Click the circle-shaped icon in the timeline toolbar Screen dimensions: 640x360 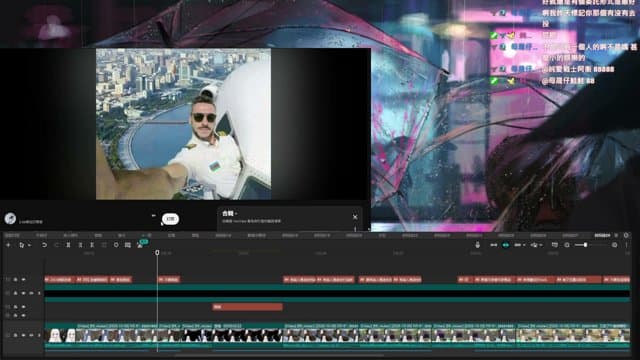[x=116, y=245]
